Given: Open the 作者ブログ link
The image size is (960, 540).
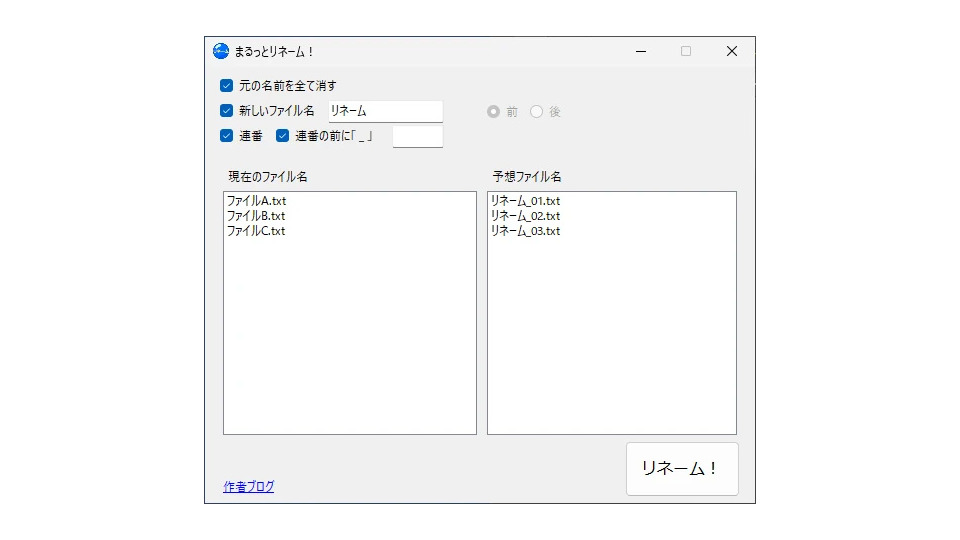Looking at the screenshot, I should pos(249,487).
